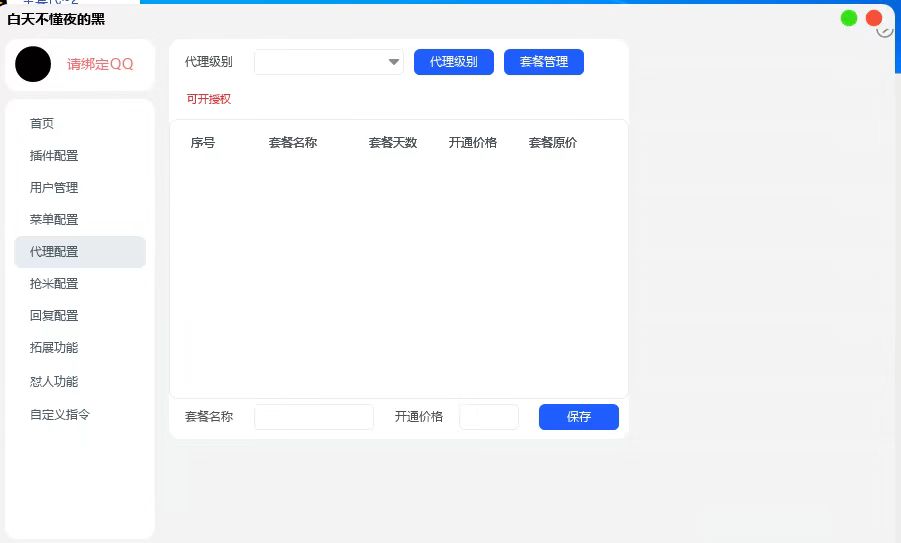Focus the 套餐名称 text input field
Screen dimensions: 901x543
[x=313, y=417]
